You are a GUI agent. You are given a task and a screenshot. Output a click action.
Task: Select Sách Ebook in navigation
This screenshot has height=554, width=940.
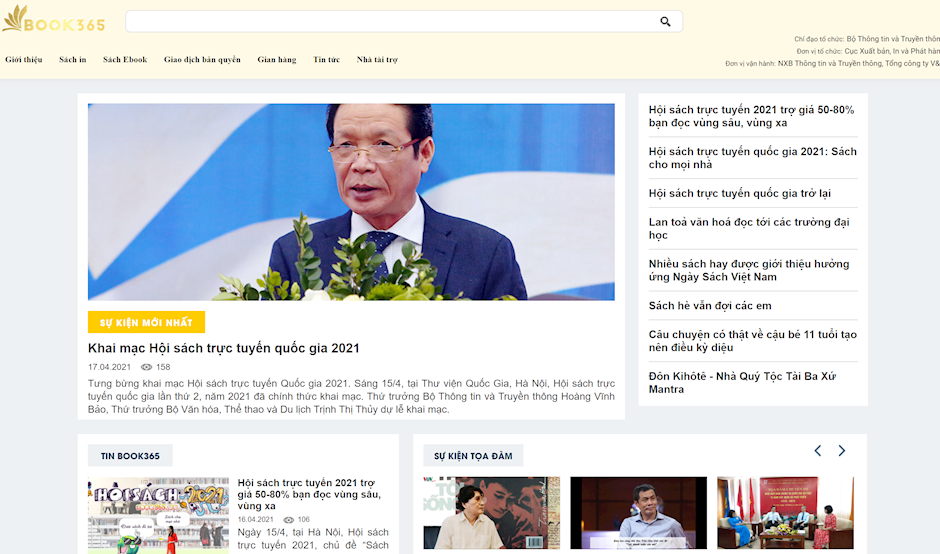click(x=125, y=60)
